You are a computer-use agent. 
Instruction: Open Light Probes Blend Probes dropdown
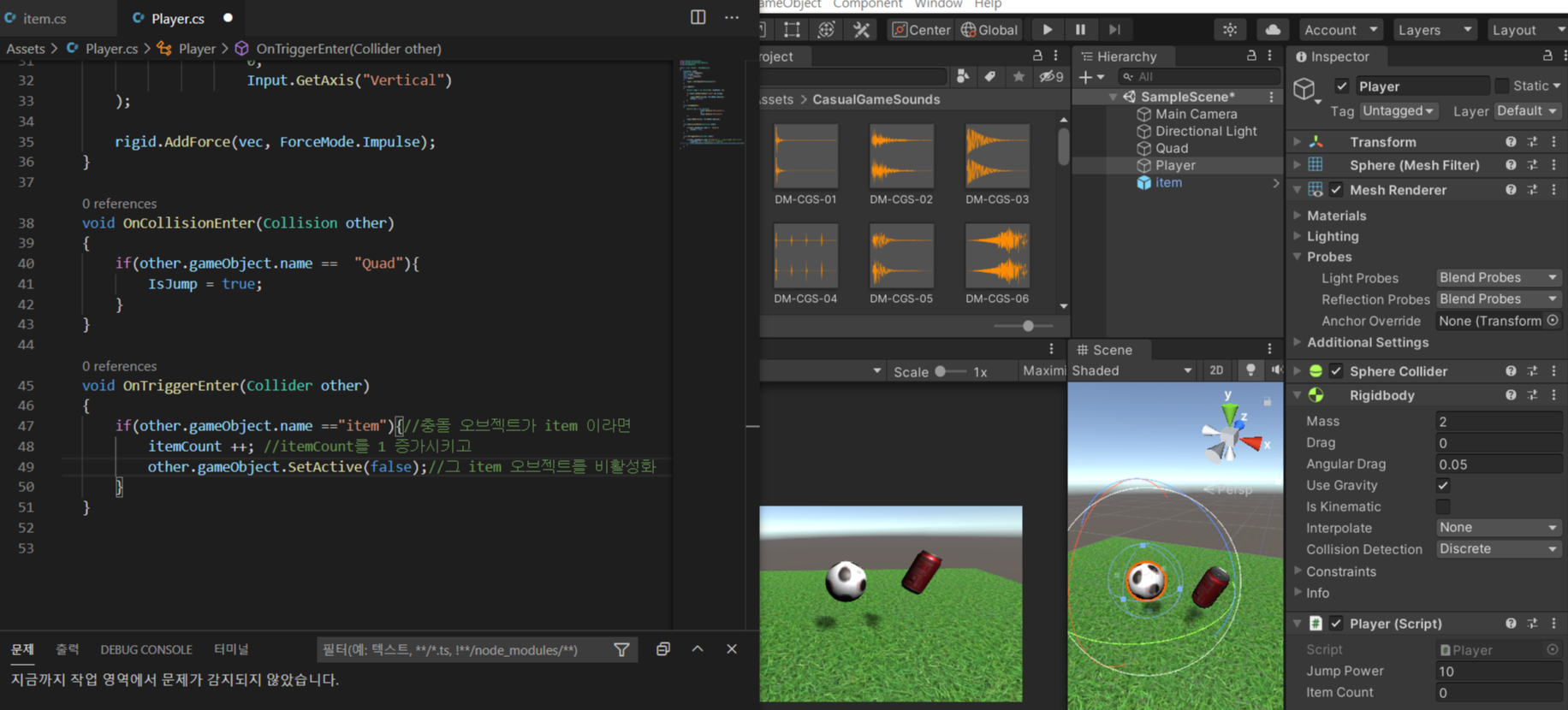tap(1499, 277)
